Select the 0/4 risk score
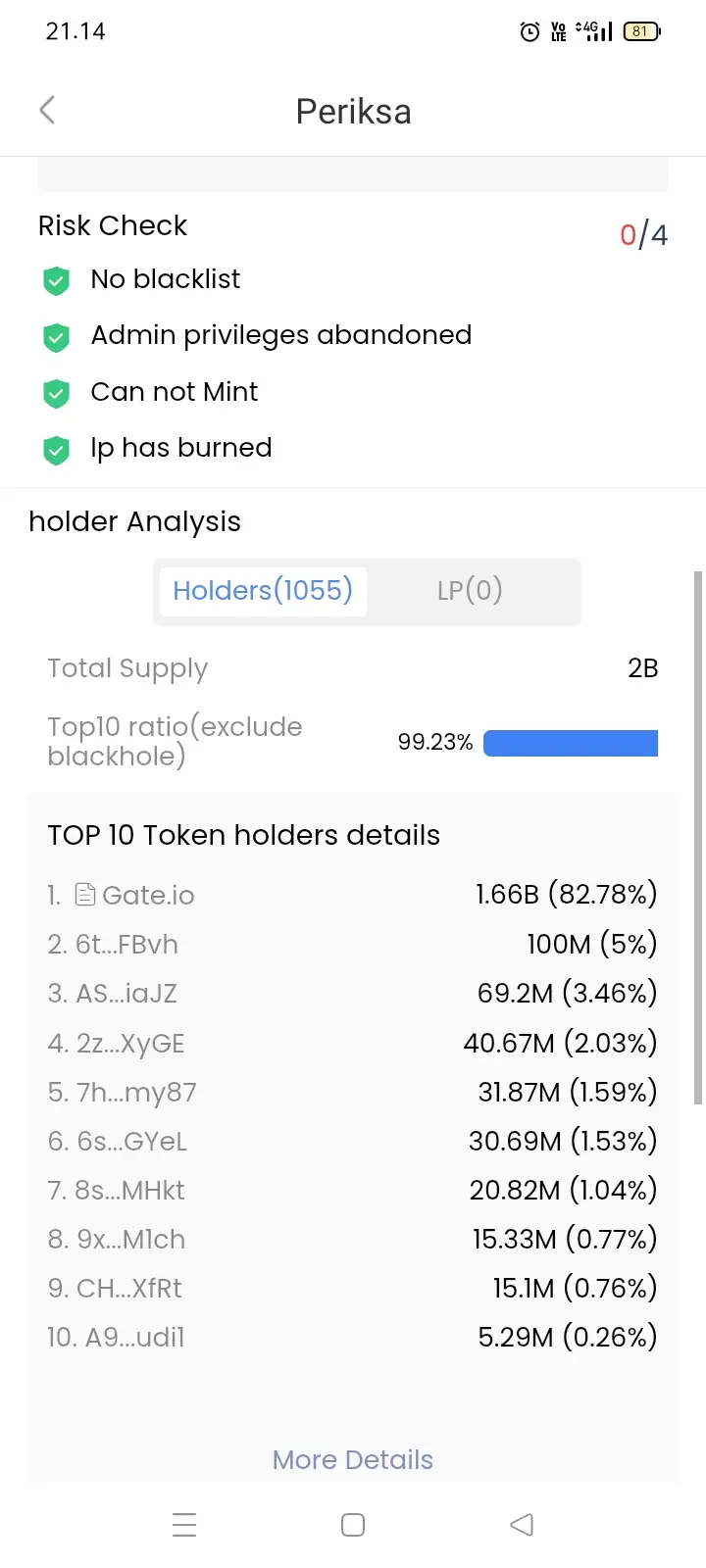Image resolution: width=706 pixels, height=1568 pixels. tap(643, 235)
